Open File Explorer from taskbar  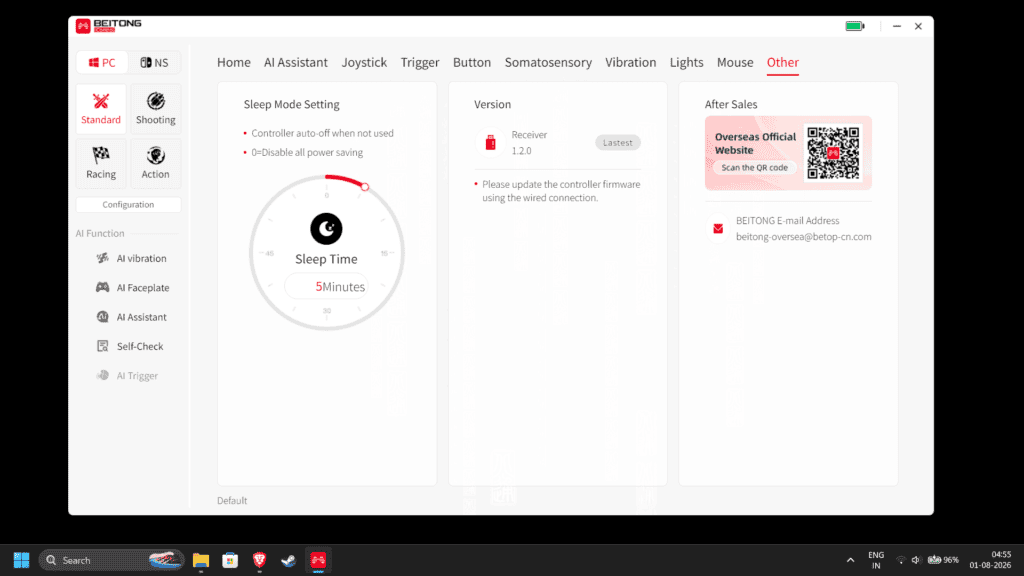[x=200, y=560]
